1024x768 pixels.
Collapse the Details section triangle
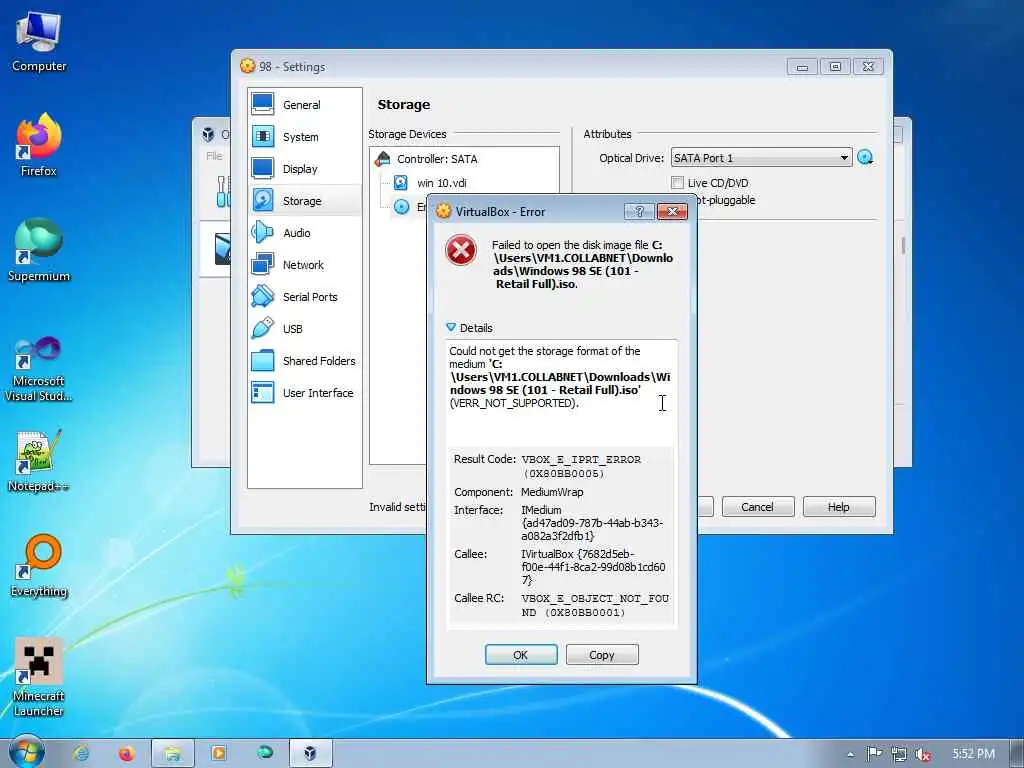(x=451, y=327)
